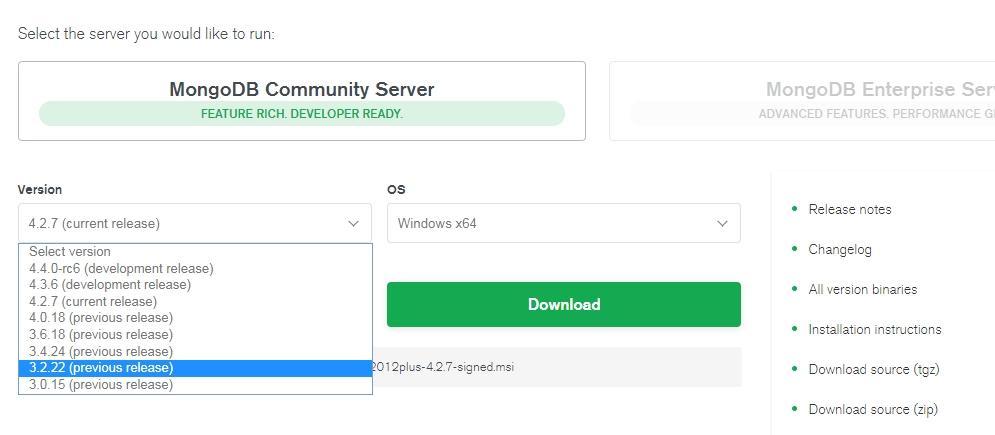Image resolution: width=995 pixels, height=435 pixels.
Task: Click 'Select the server you would like to run' text
Action: (146, 34)
